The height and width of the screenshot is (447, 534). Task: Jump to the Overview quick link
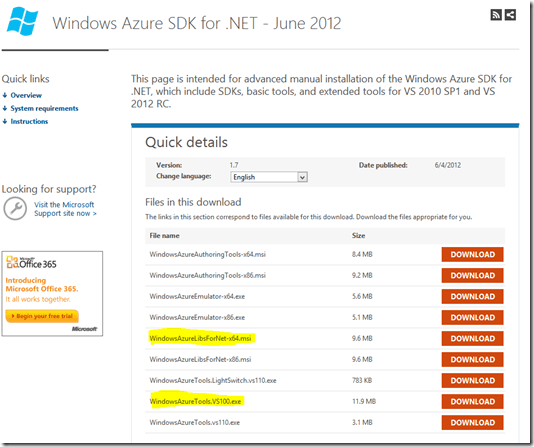pos(26,95)
